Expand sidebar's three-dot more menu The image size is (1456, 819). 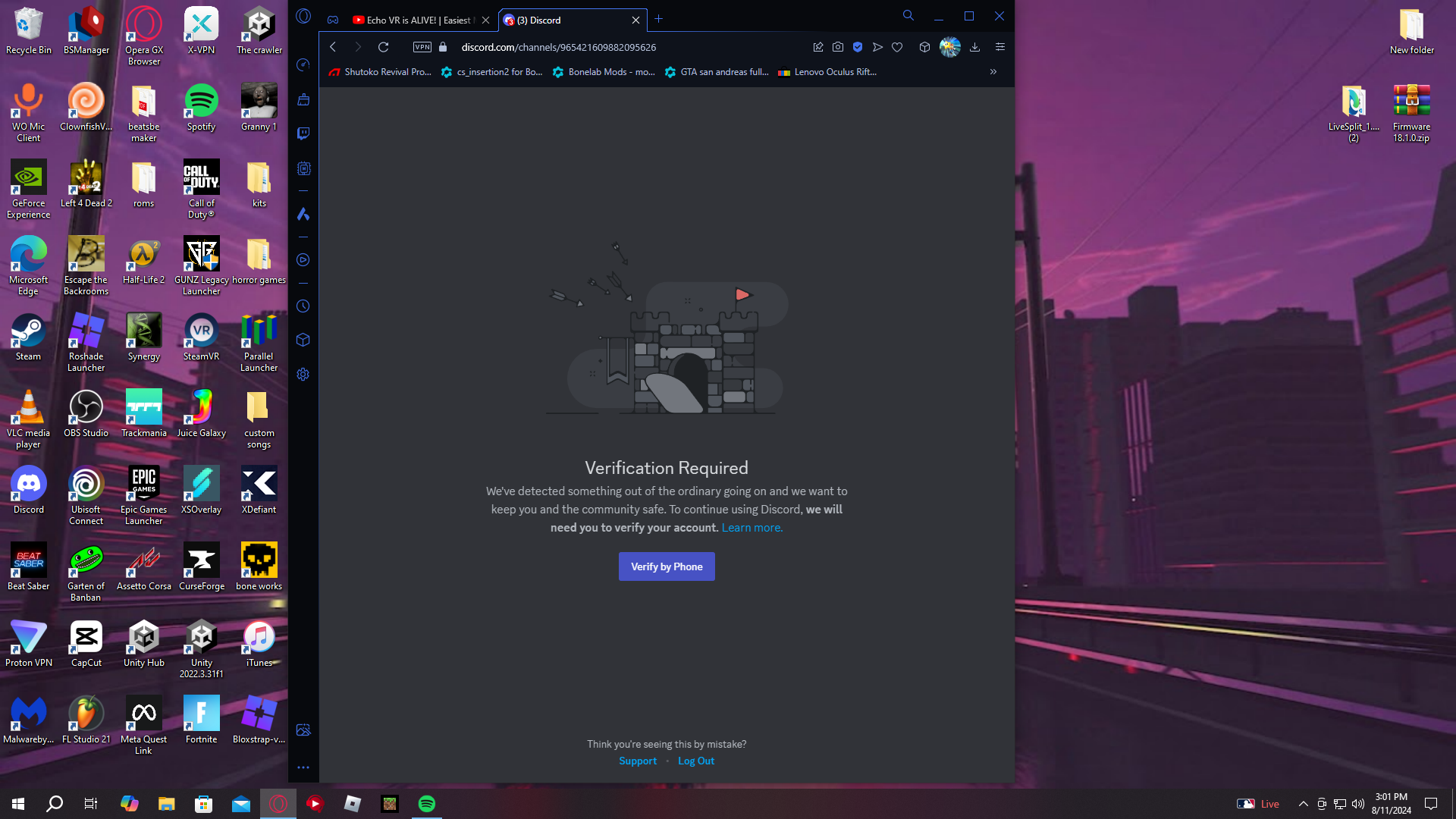click(x=303, y=767)
